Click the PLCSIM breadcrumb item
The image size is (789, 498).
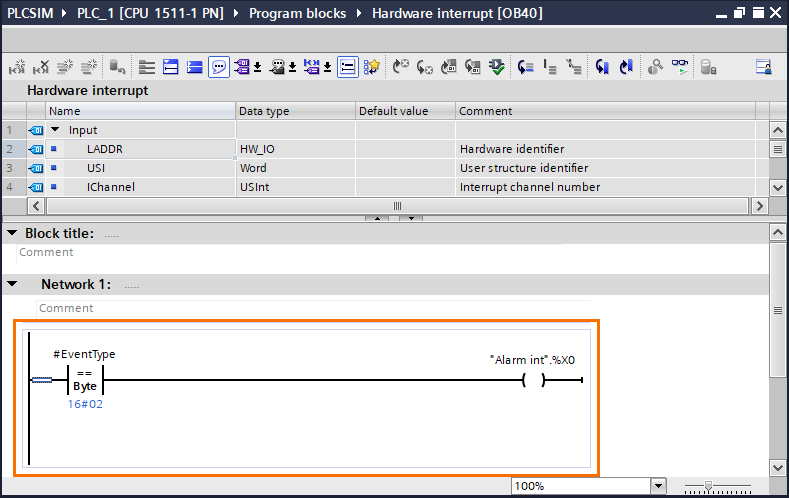pyautogui.click(x=30, y=13)
